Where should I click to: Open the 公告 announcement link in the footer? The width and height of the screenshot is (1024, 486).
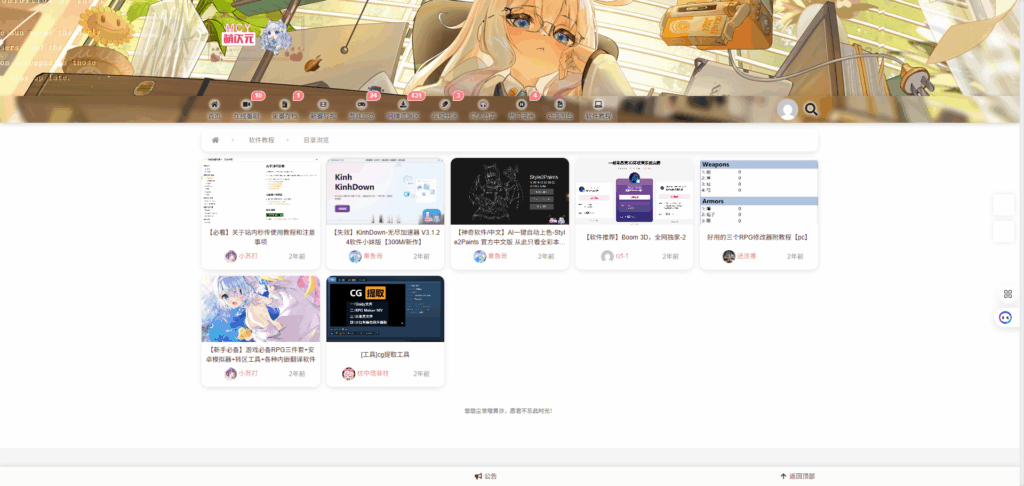coord(486,476)
